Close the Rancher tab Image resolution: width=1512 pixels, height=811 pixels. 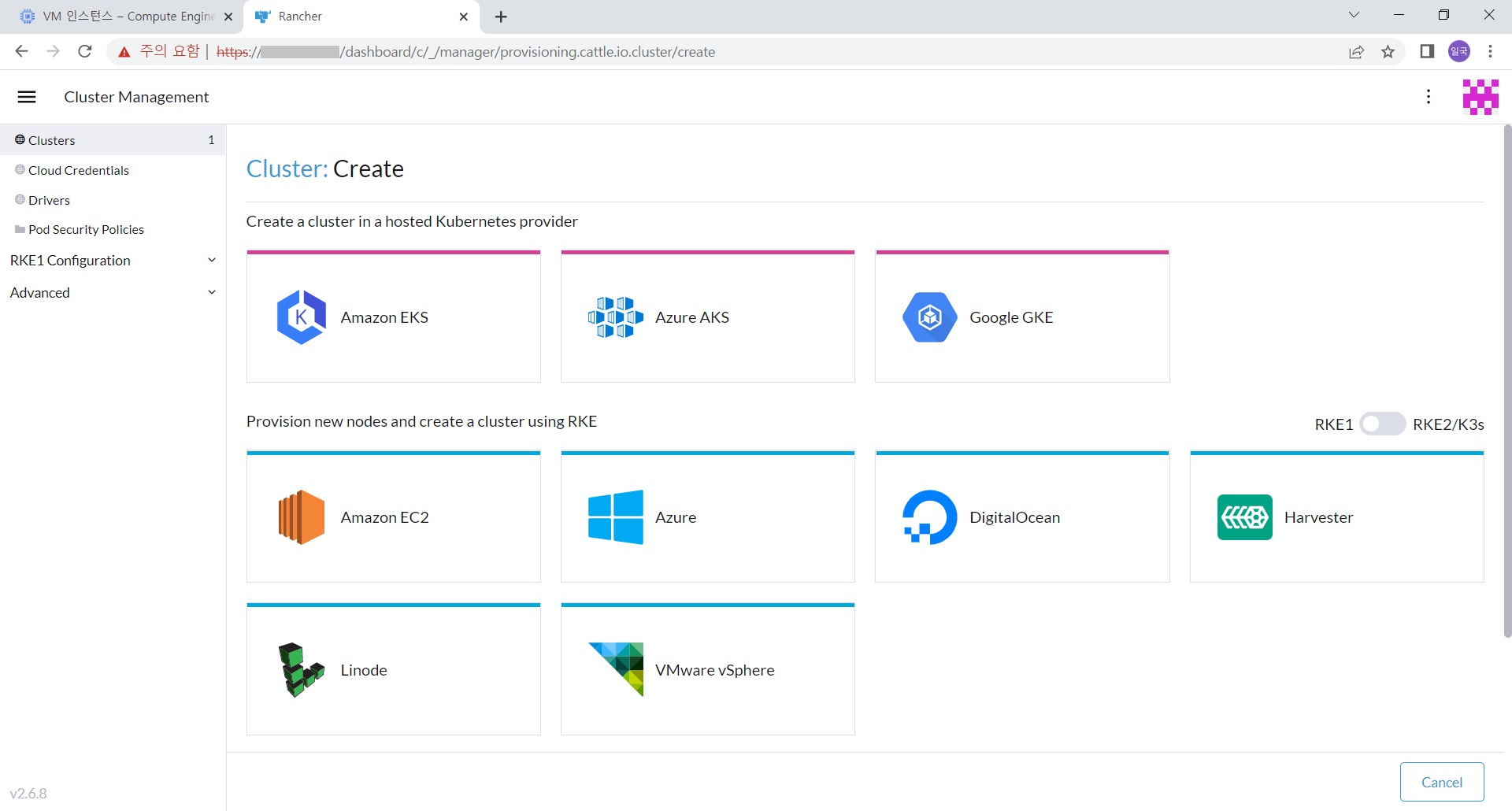464,17
